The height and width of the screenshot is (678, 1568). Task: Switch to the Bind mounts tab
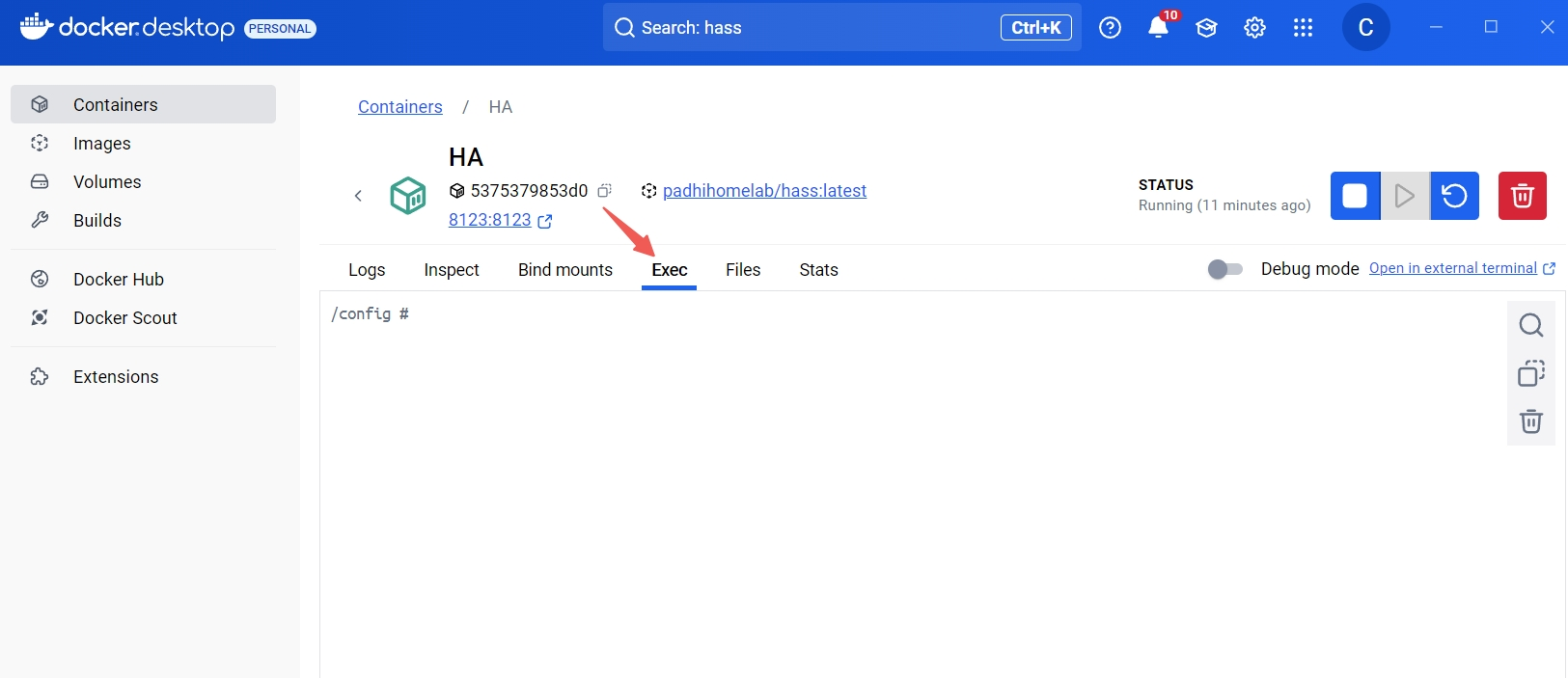(x=564, y=270)
